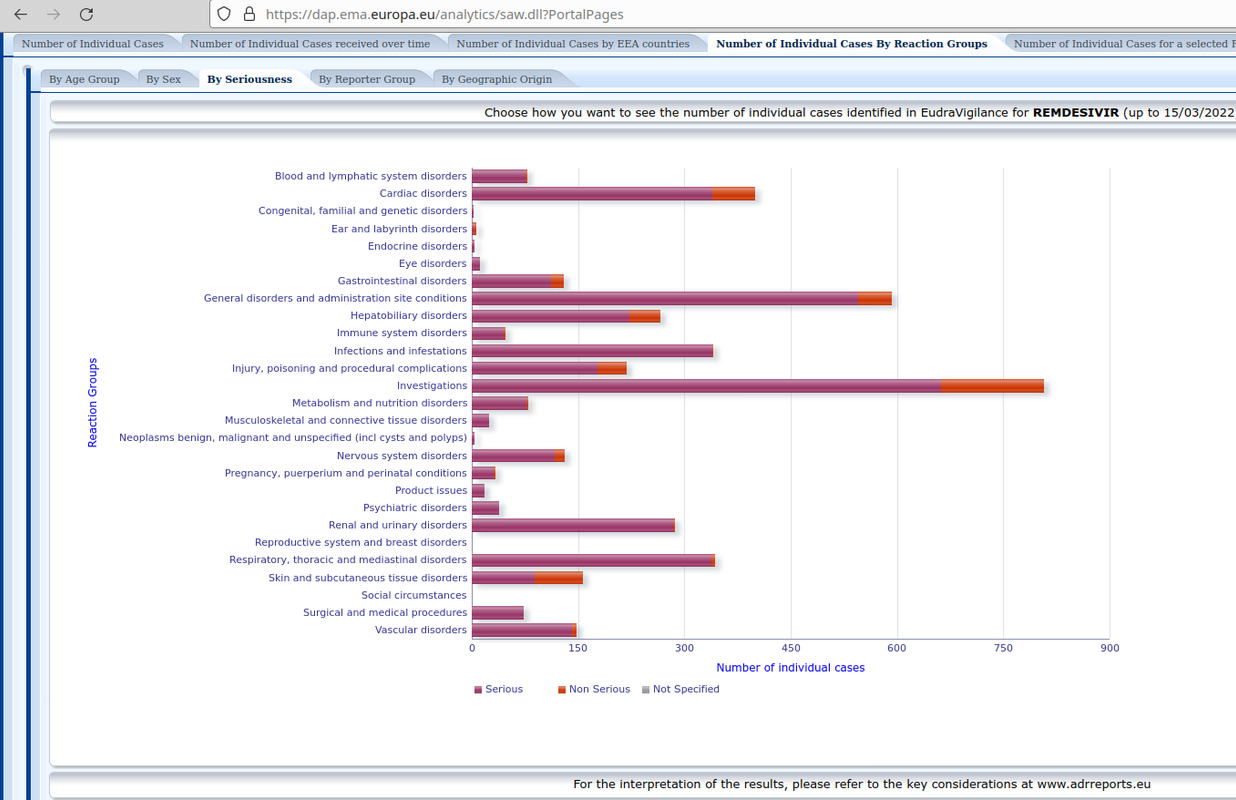Click Pregnancy, puerperium and perinatal conditions label

pos(346,473)
